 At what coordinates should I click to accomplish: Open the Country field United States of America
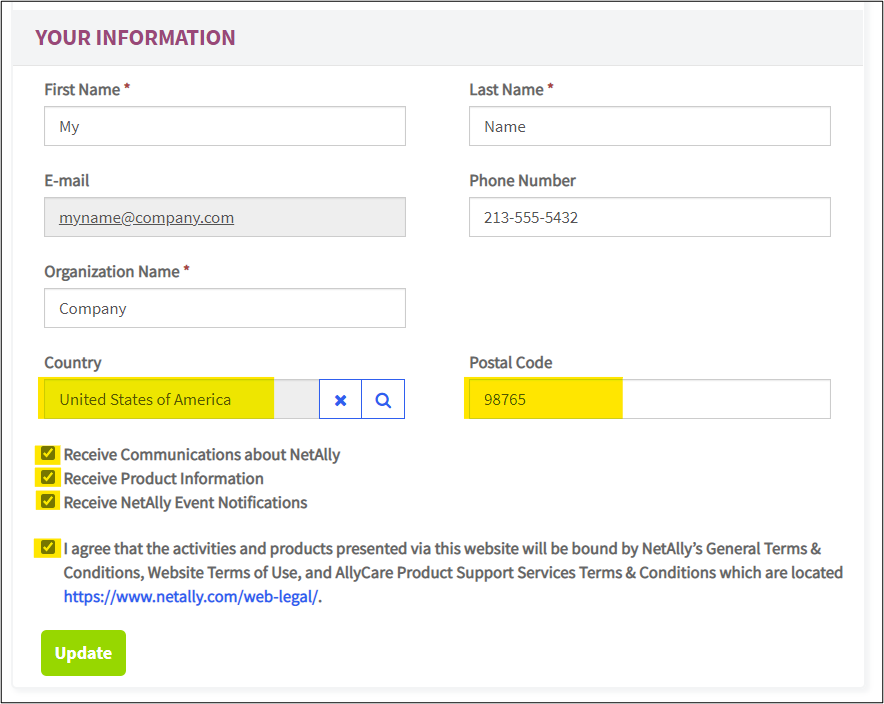182,399
